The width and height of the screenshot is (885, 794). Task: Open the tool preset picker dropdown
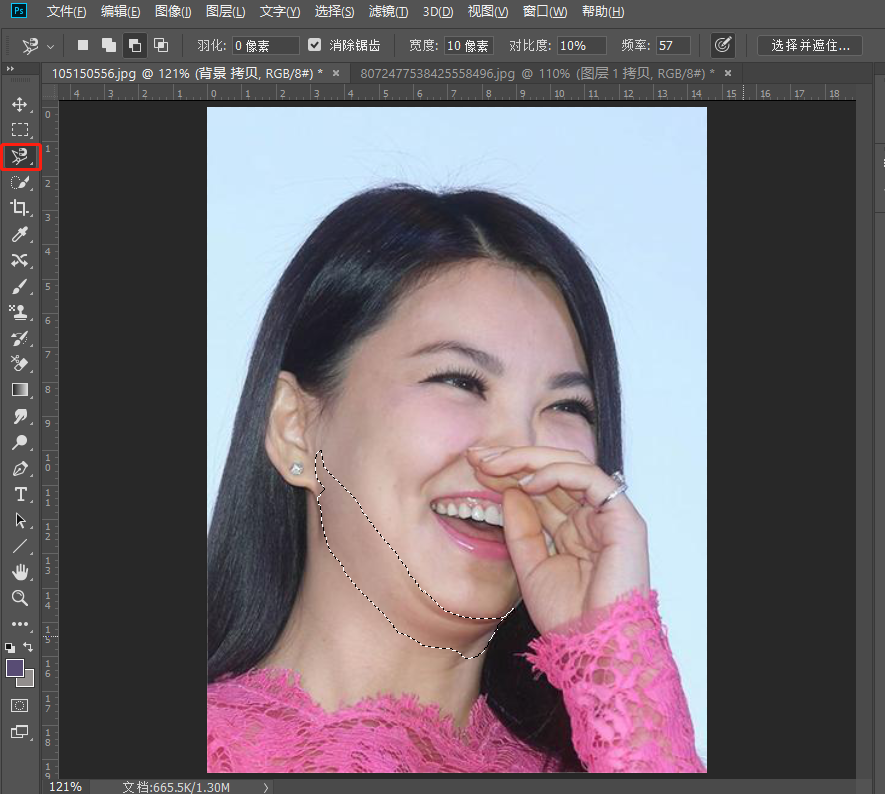[38, 46]
